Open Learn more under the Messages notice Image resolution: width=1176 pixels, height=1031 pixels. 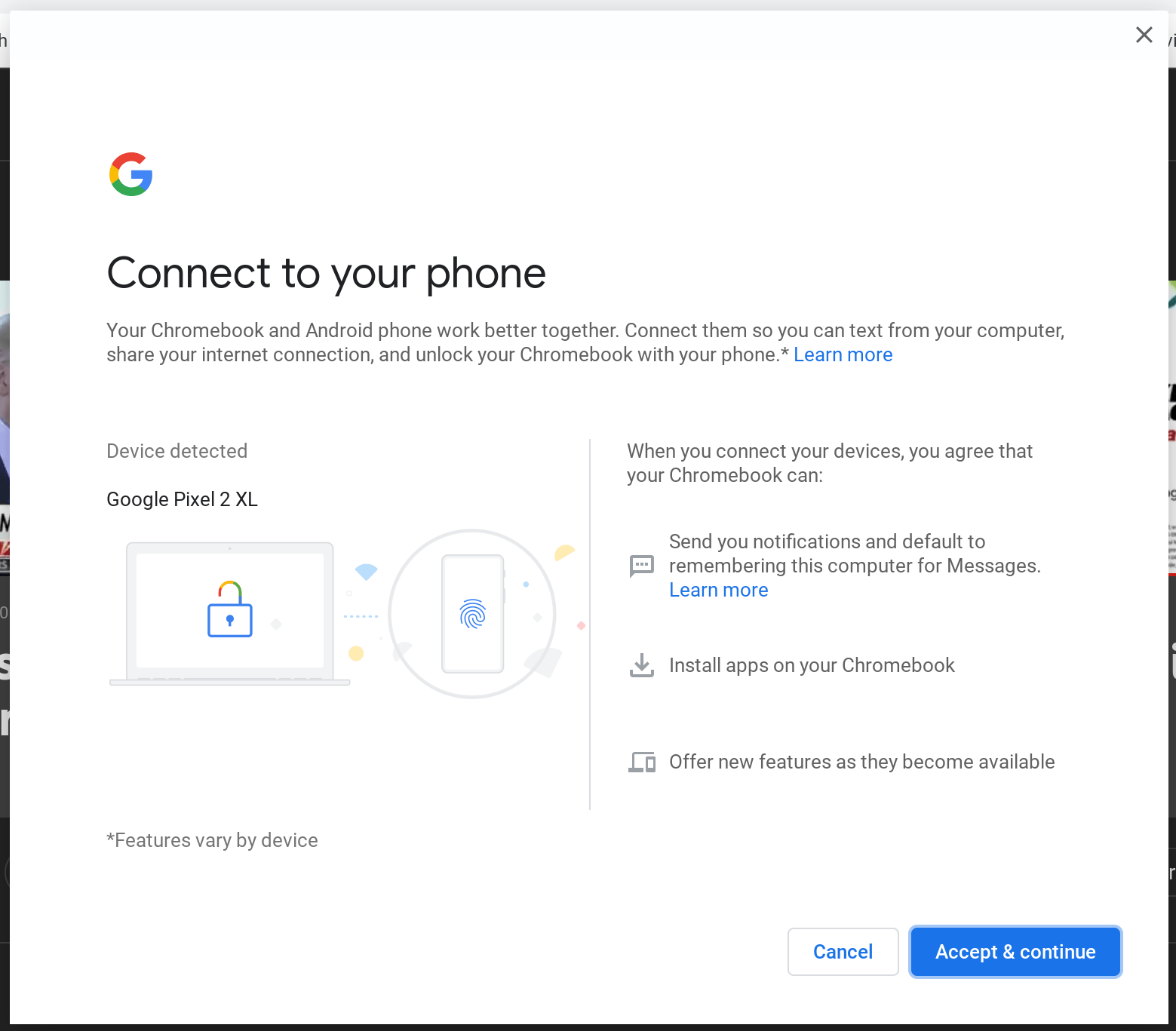coord(717,590)
